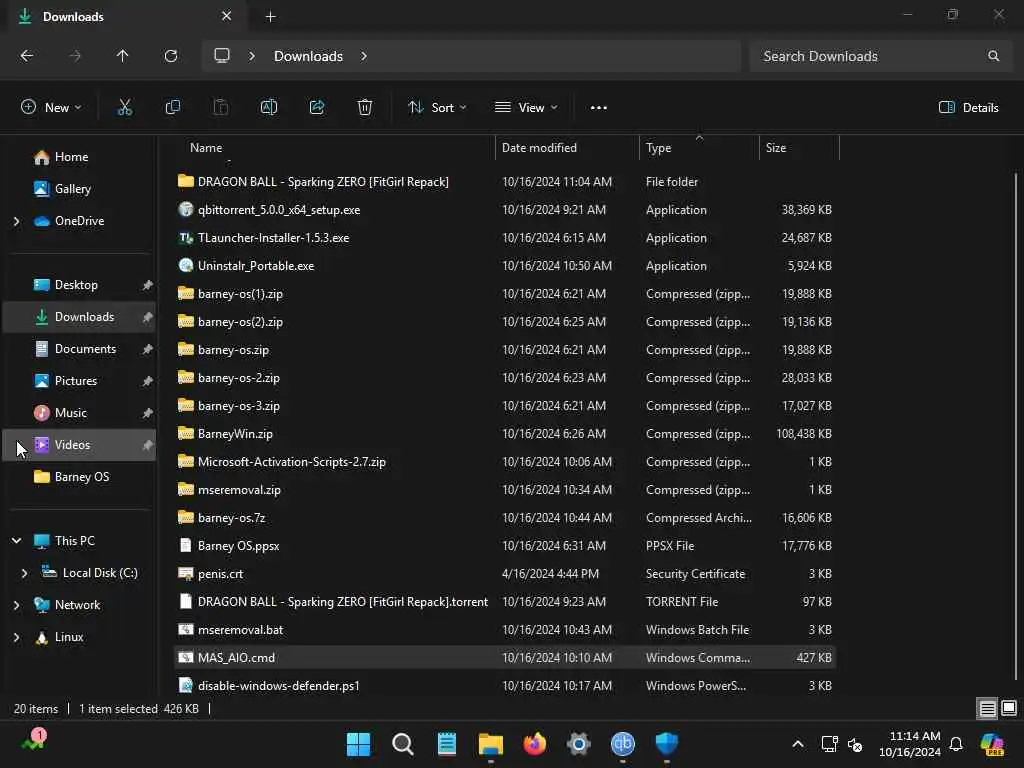Open Pictures in the sidebar
The width and height of the screenshot is (1024, 768).
80,381
